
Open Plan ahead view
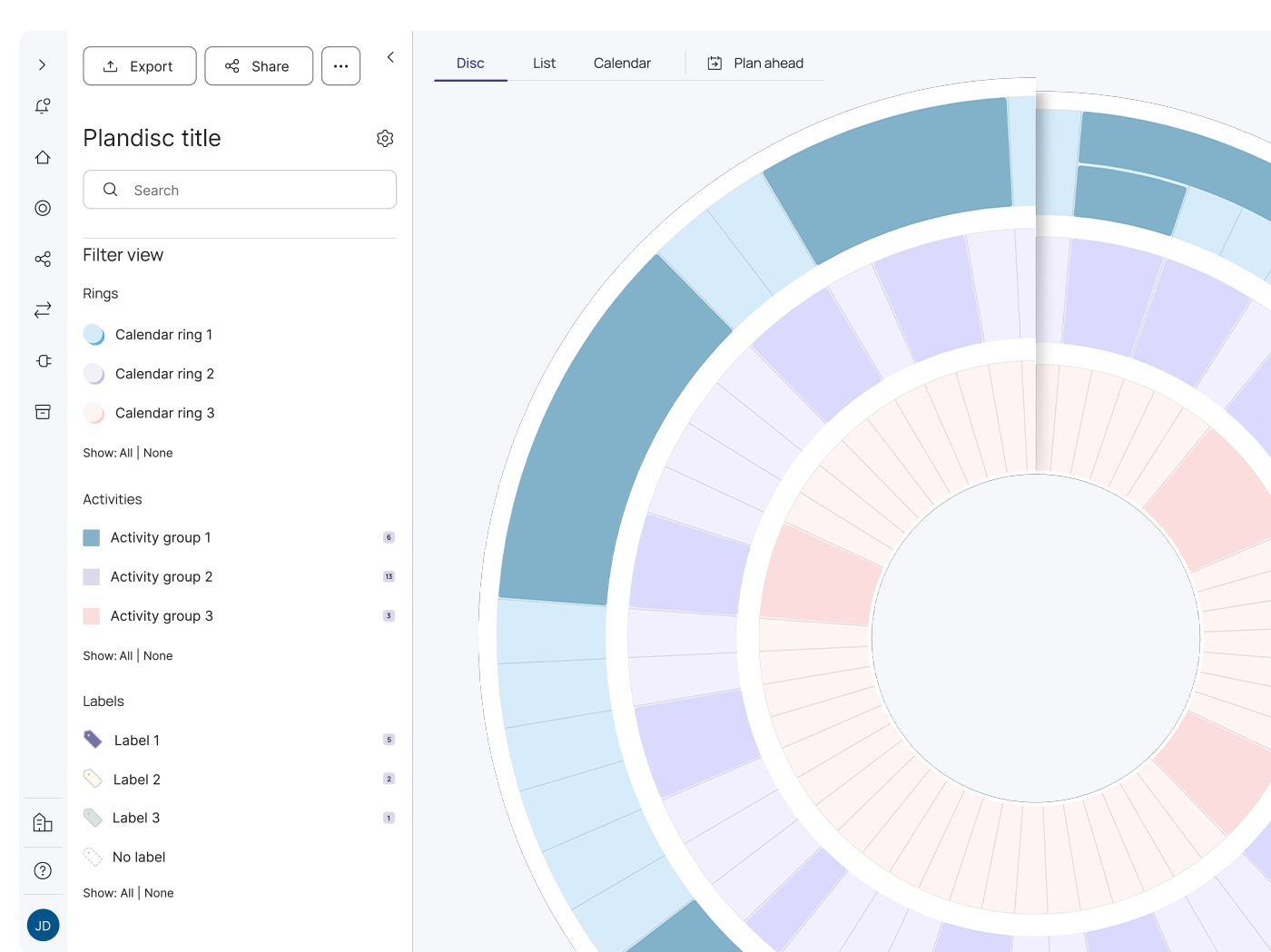(755, 63)
